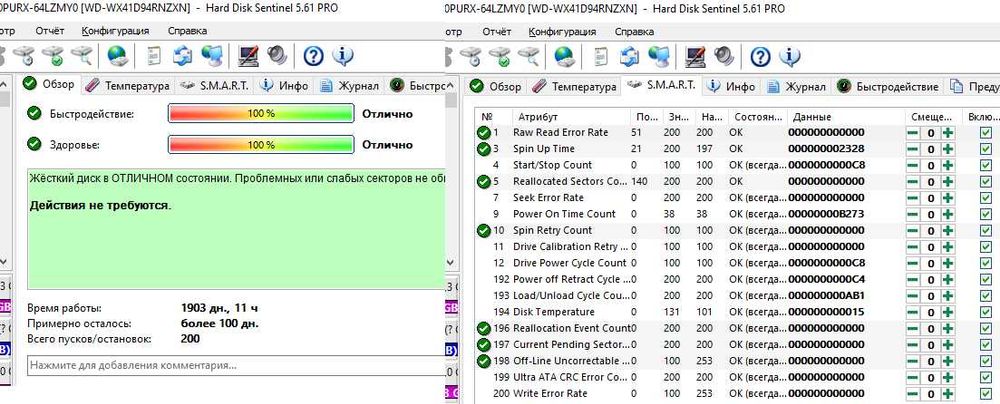Image resolution: width=1000 pixels, height=404 pixels.
Task: Click the refresh arrows icon in left window
Action: point(183,57)
